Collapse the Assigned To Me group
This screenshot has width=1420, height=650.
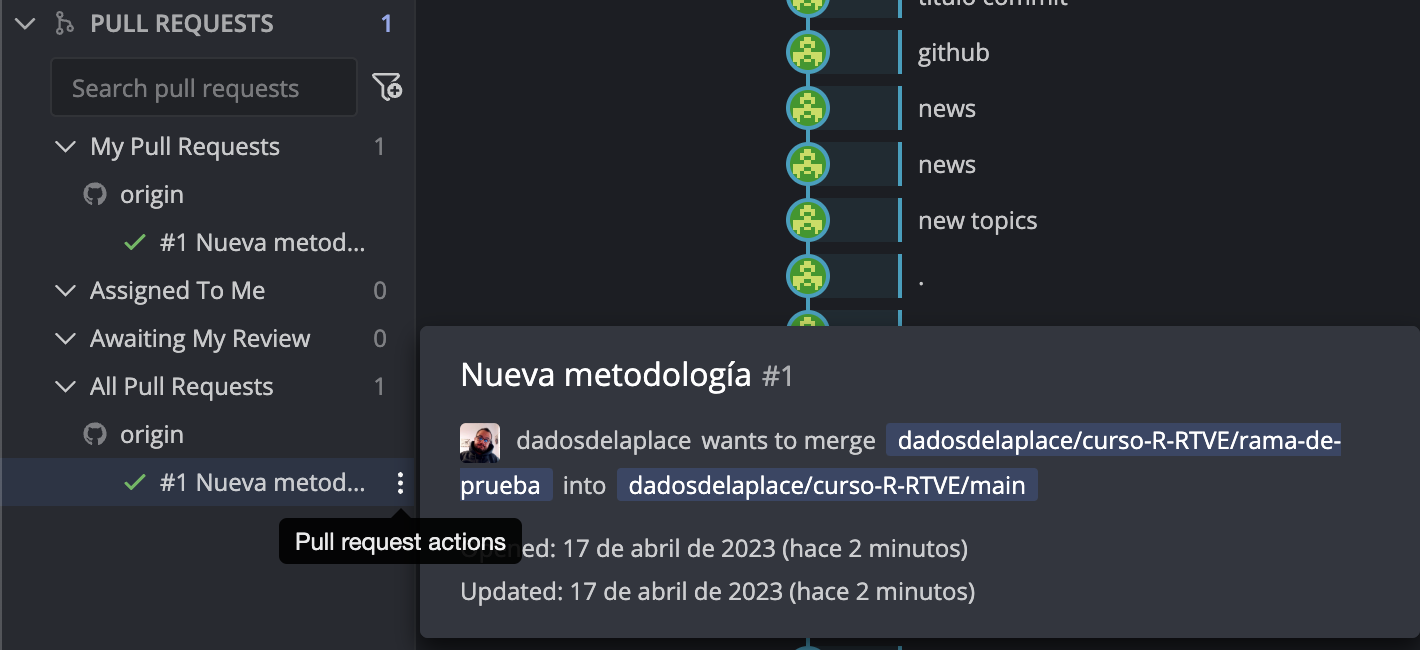(x=66, y=291)
